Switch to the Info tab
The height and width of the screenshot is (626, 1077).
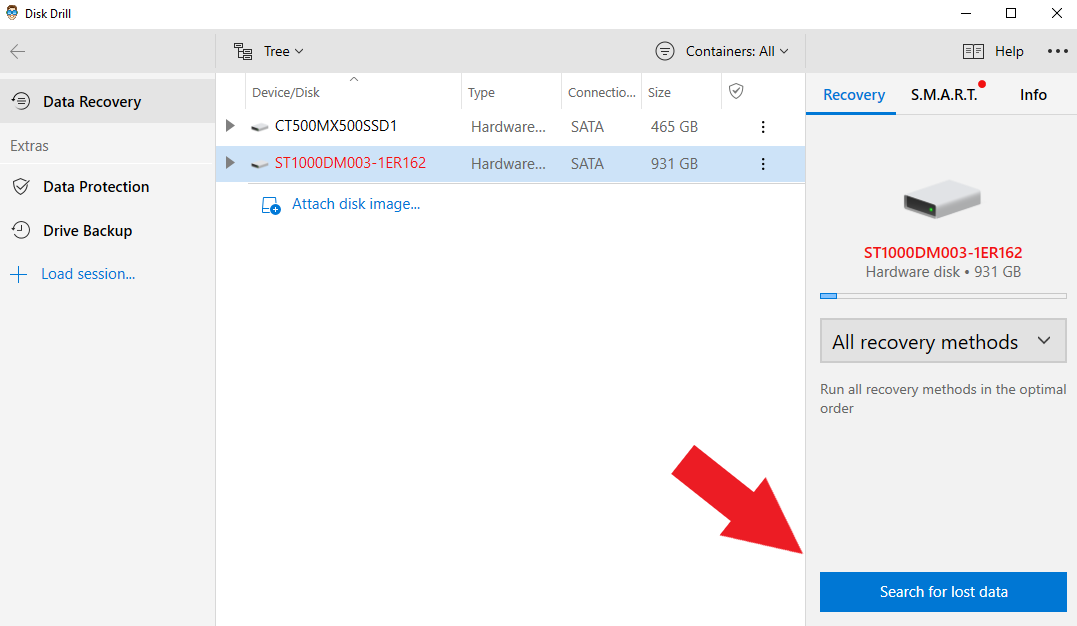click(1033, 95)
